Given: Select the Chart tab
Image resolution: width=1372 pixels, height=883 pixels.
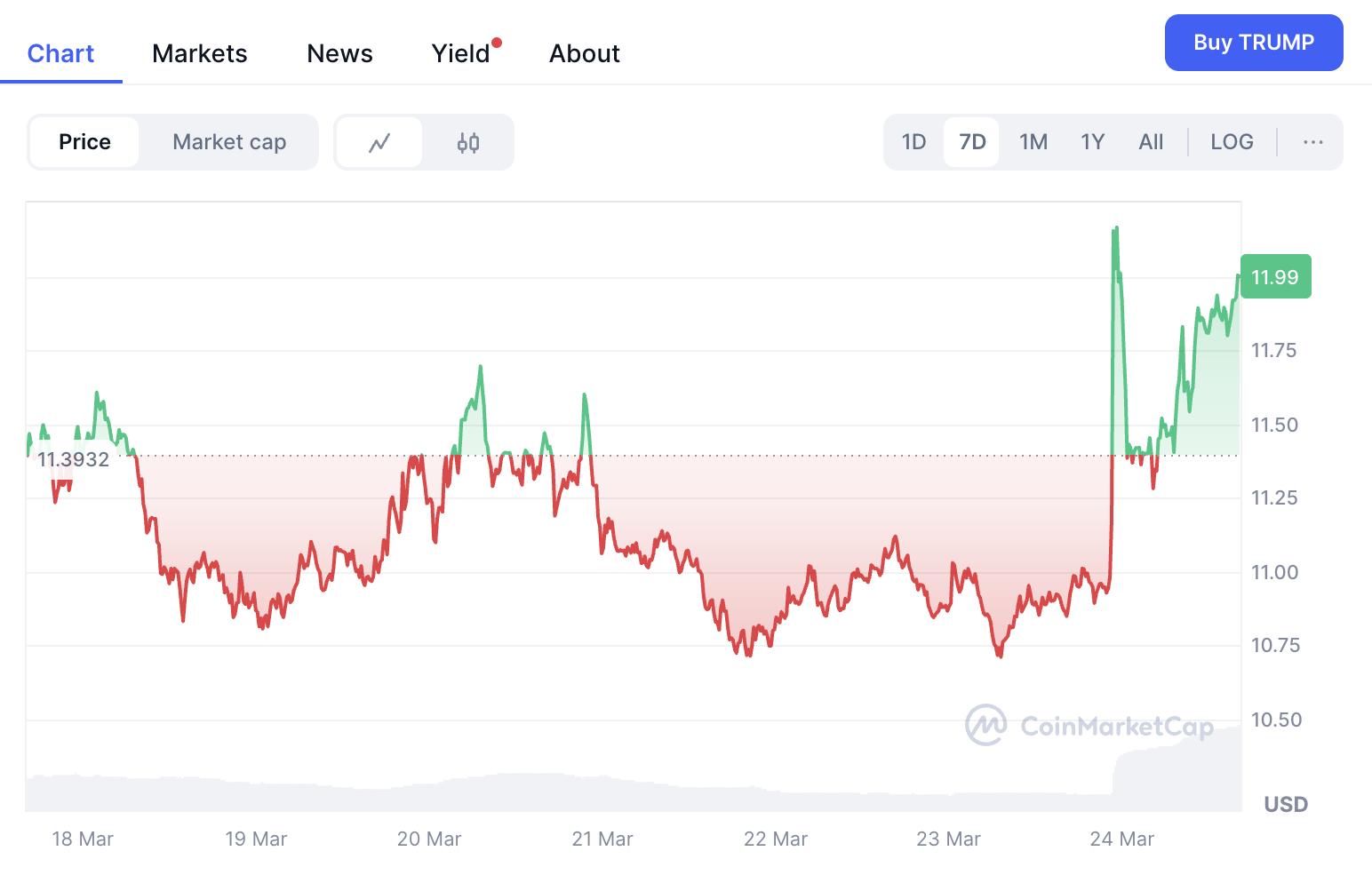Looking at the screenshot, I should pos(60,53).
